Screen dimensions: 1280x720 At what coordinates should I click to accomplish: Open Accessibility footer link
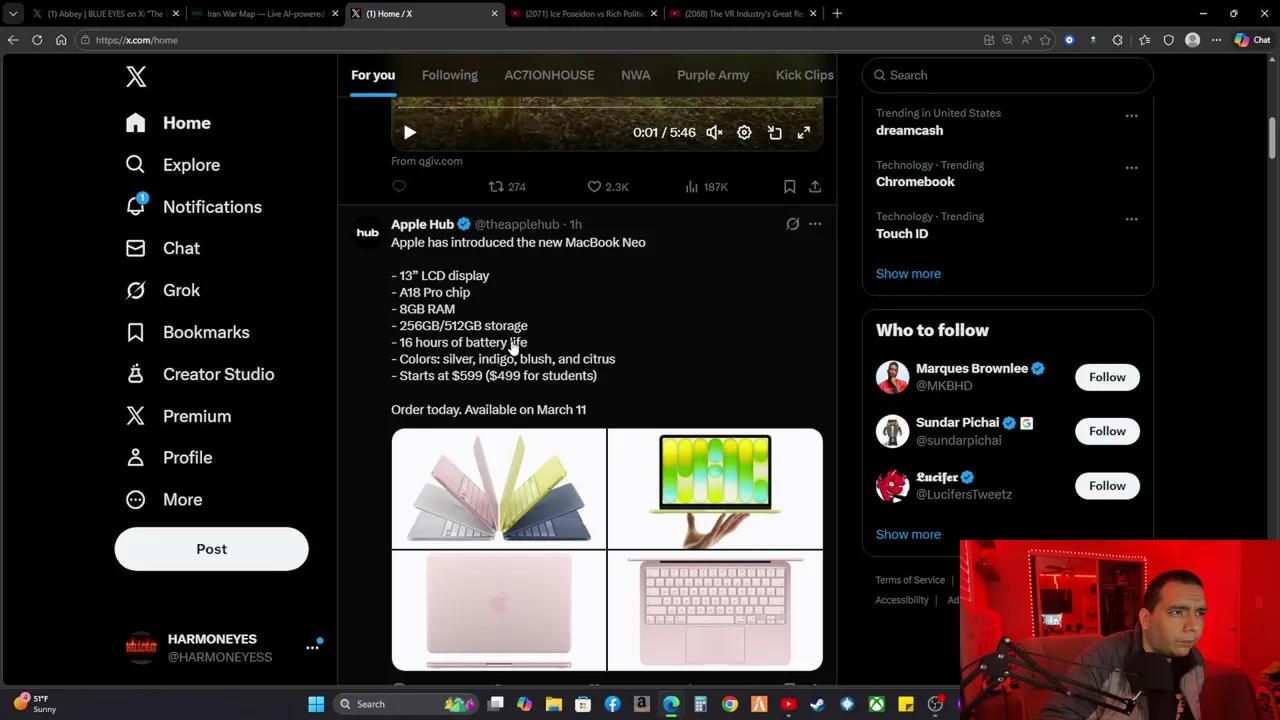coord(902,600)
